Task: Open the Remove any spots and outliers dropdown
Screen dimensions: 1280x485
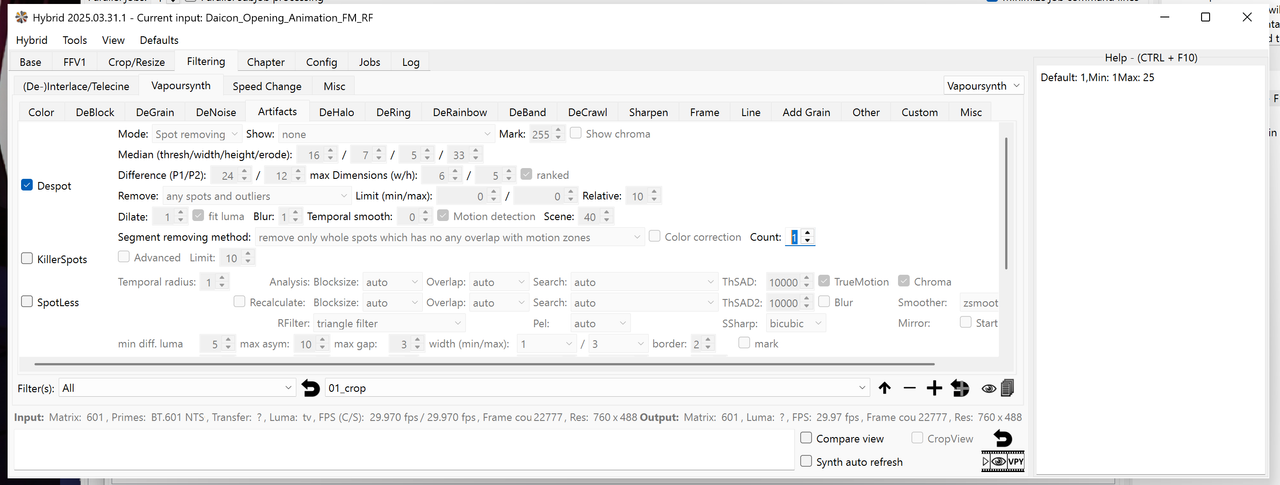Action: (x=255, y=196)
